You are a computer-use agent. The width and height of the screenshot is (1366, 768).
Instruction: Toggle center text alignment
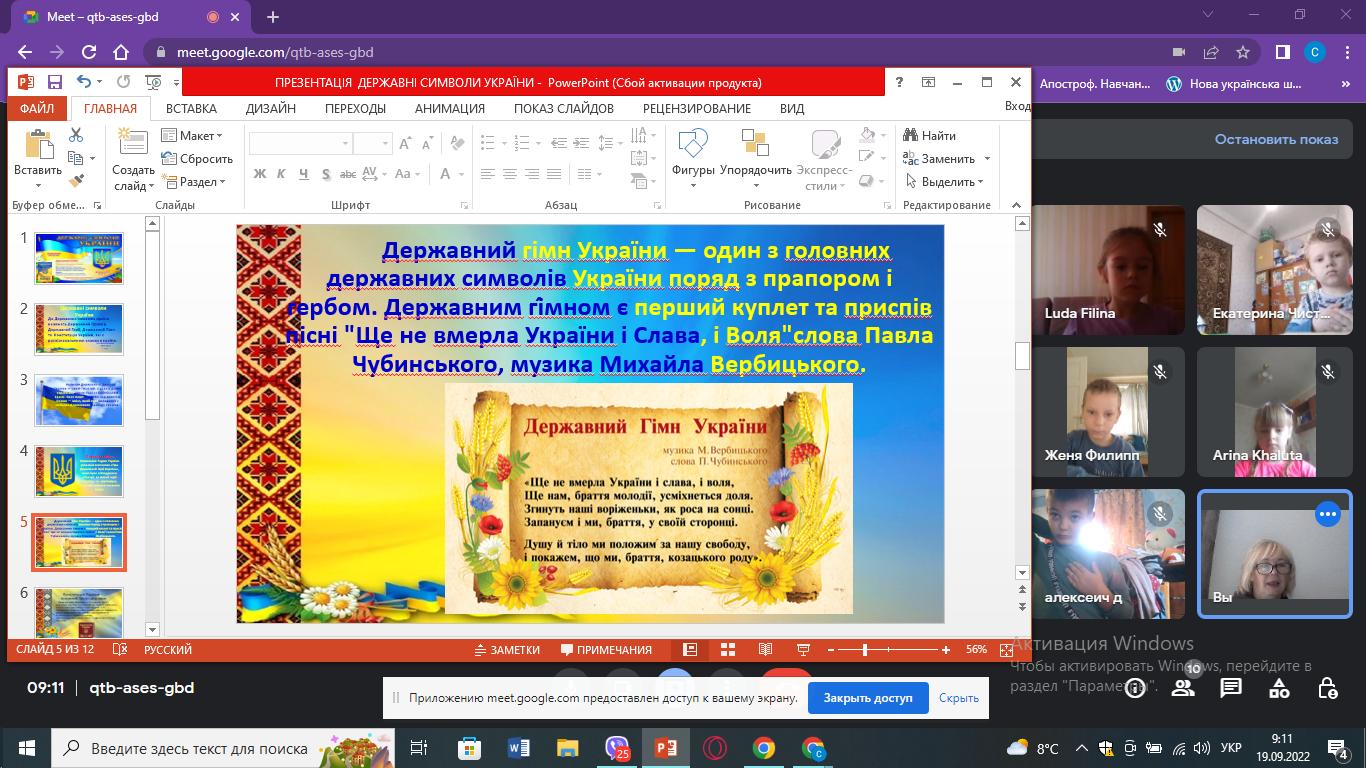pyautogui.click(x=510, y=174)
